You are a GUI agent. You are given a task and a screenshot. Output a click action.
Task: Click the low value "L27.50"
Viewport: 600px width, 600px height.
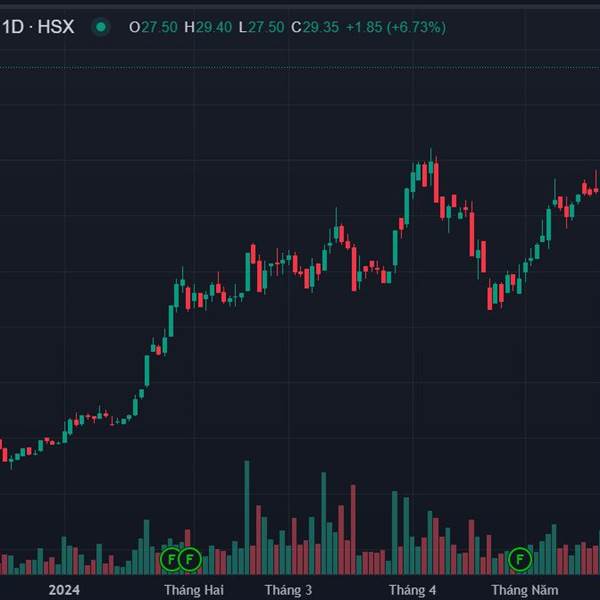pyautogui.click(x=261, y=28)
